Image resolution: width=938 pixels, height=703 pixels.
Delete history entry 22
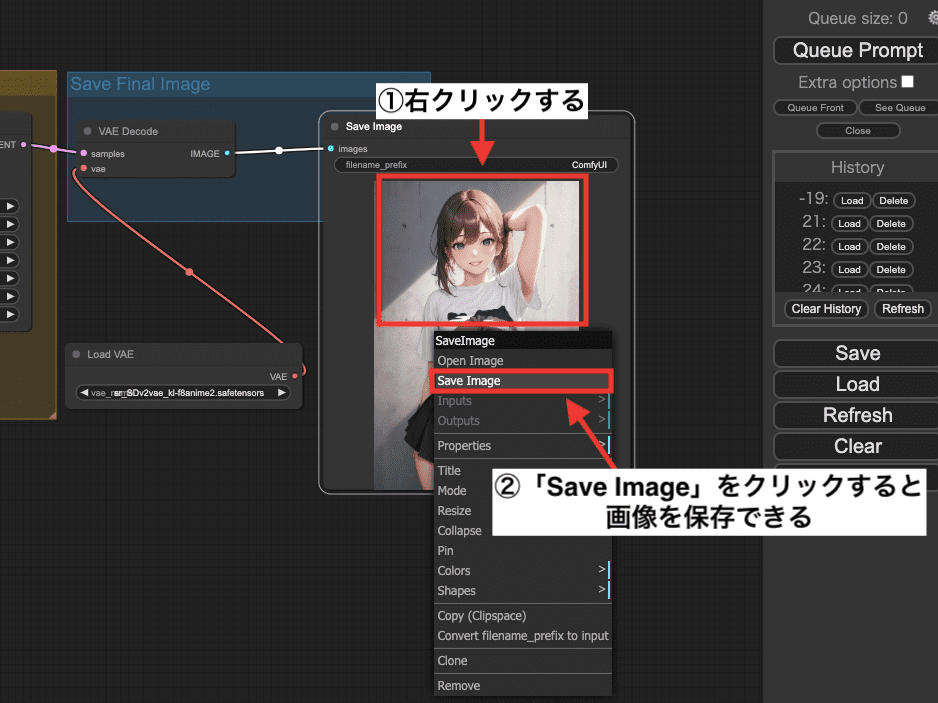coord(891,246)
